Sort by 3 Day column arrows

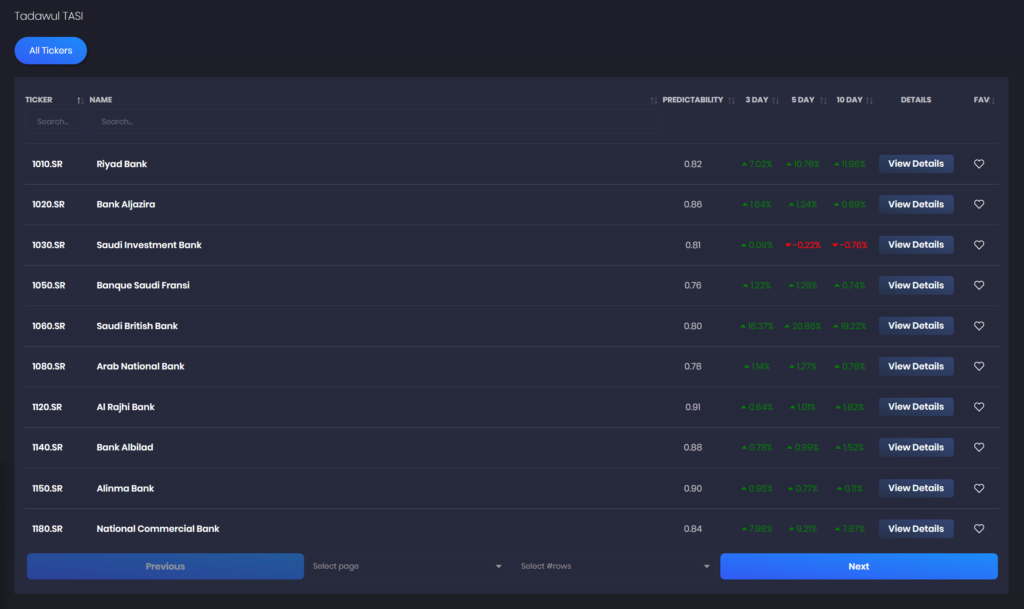(x=775, y=101)
